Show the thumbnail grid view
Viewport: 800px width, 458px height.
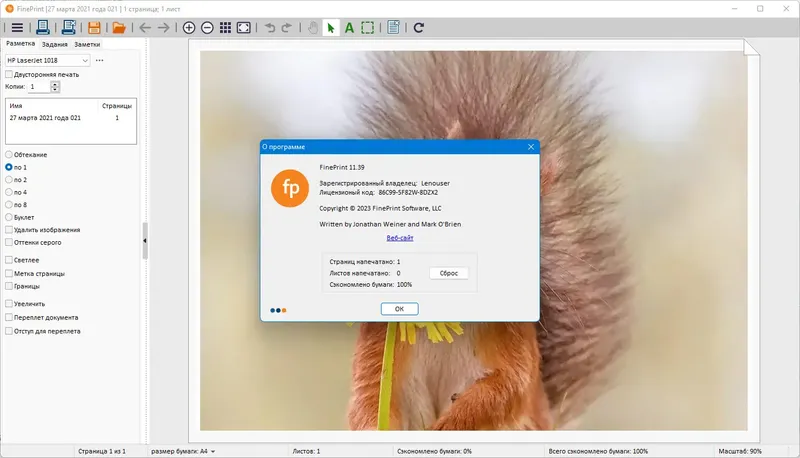click(x=226, y=28)
